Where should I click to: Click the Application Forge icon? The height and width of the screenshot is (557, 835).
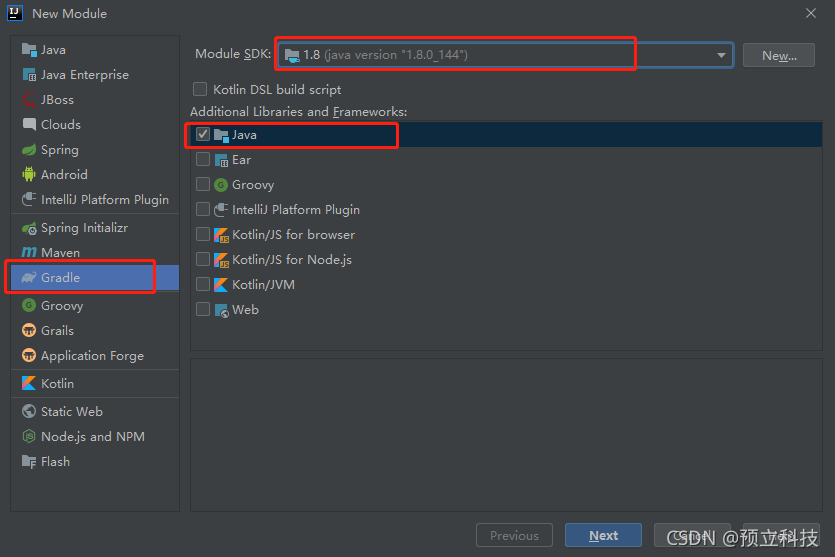[29, 355]
